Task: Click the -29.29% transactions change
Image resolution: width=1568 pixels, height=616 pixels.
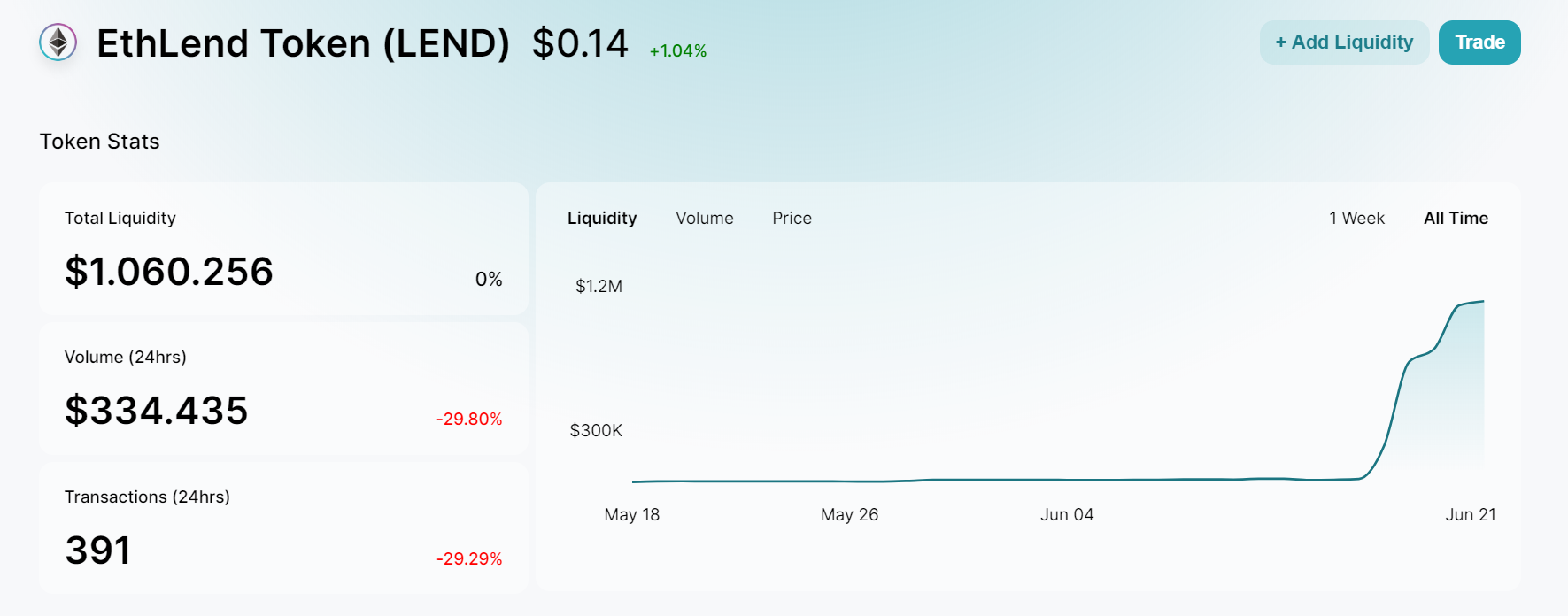Action: point(469,559)
